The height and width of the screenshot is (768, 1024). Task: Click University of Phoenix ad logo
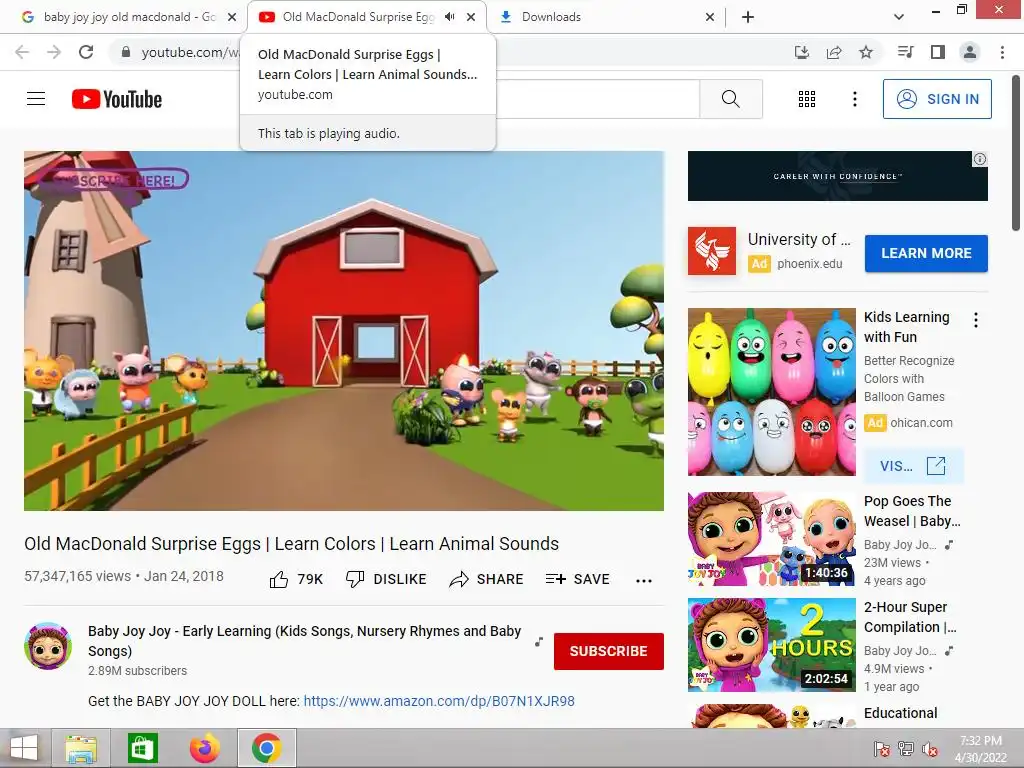712,251
